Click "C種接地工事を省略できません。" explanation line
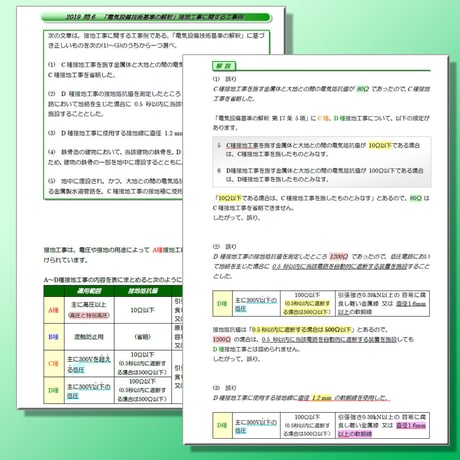The image size is (460, 460). coord(254,208)
